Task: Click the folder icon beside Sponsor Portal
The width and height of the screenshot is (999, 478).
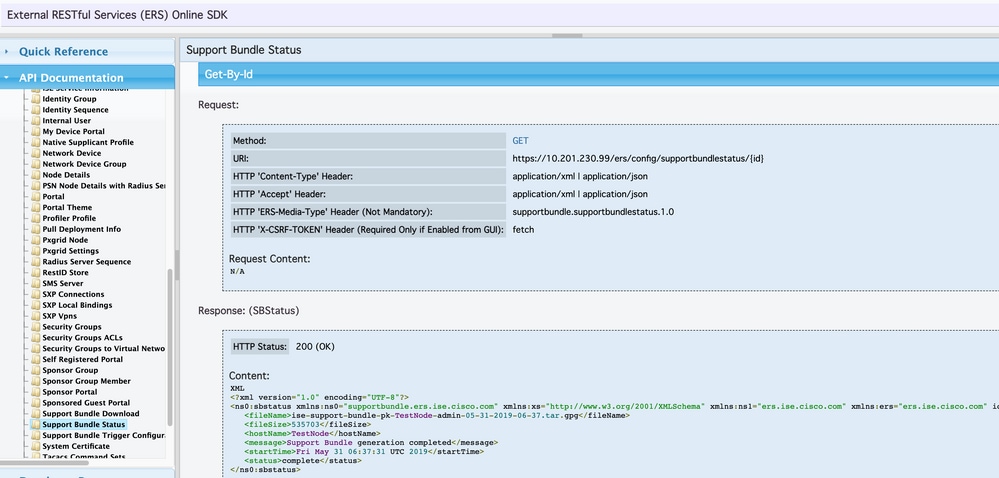Action: coord(36,391)
